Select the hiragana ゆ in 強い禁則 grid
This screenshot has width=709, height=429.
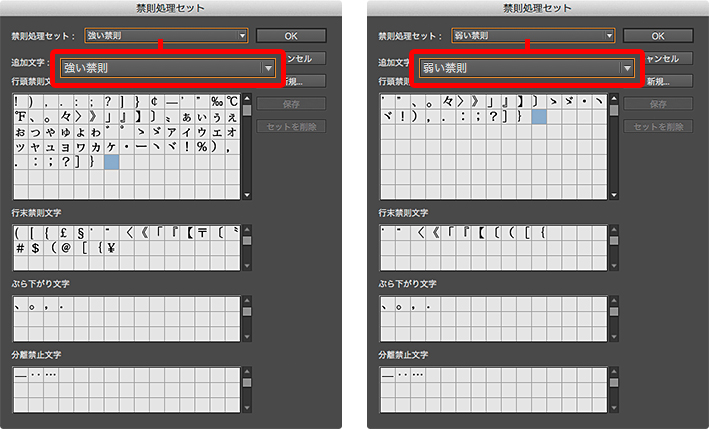pyautogui.click(x=66, y=132)
